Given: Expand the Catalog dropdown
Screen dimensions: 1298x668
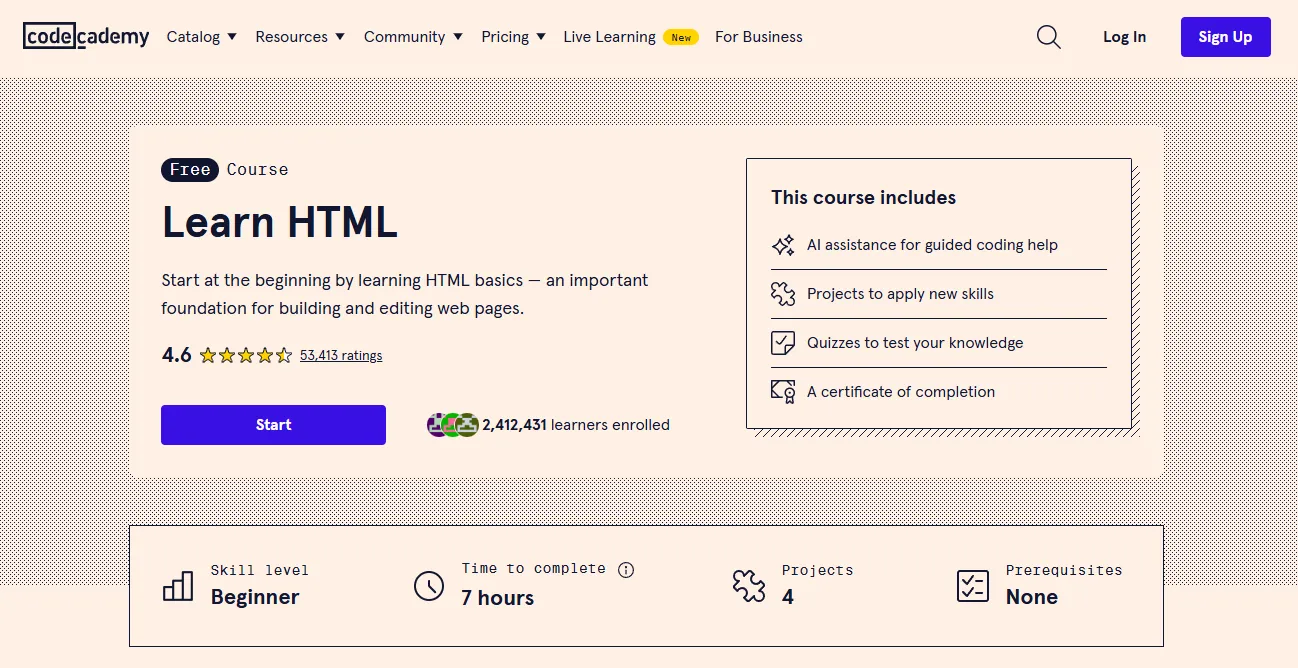Looking at the screenshot, I should coord(201,37).
